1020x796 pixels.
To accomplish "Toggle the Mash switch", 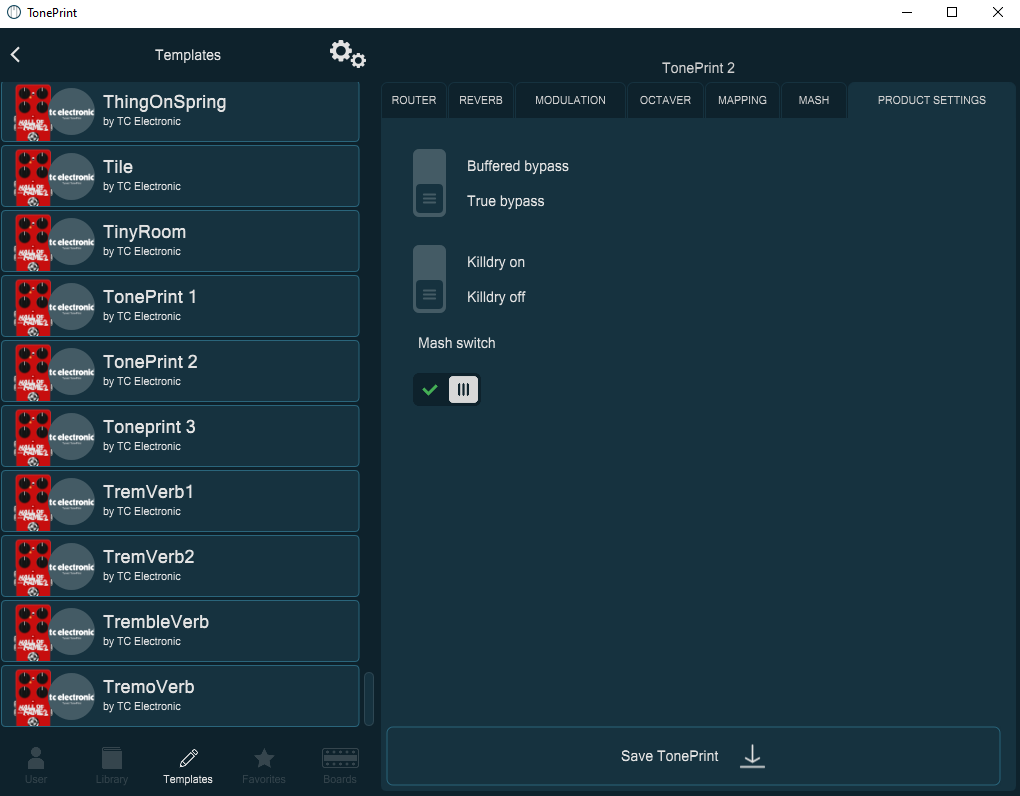I will coord(446,390).
